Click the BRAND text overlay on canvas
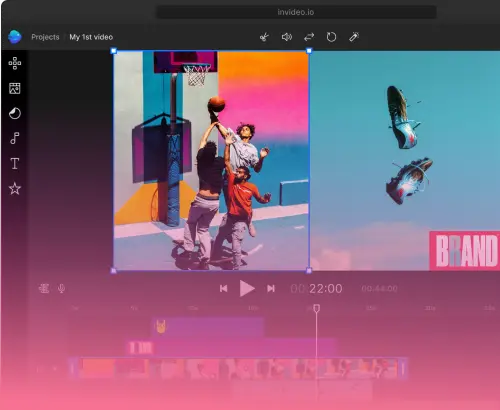This screenshot has height=410, width=500. coord(465,251)
